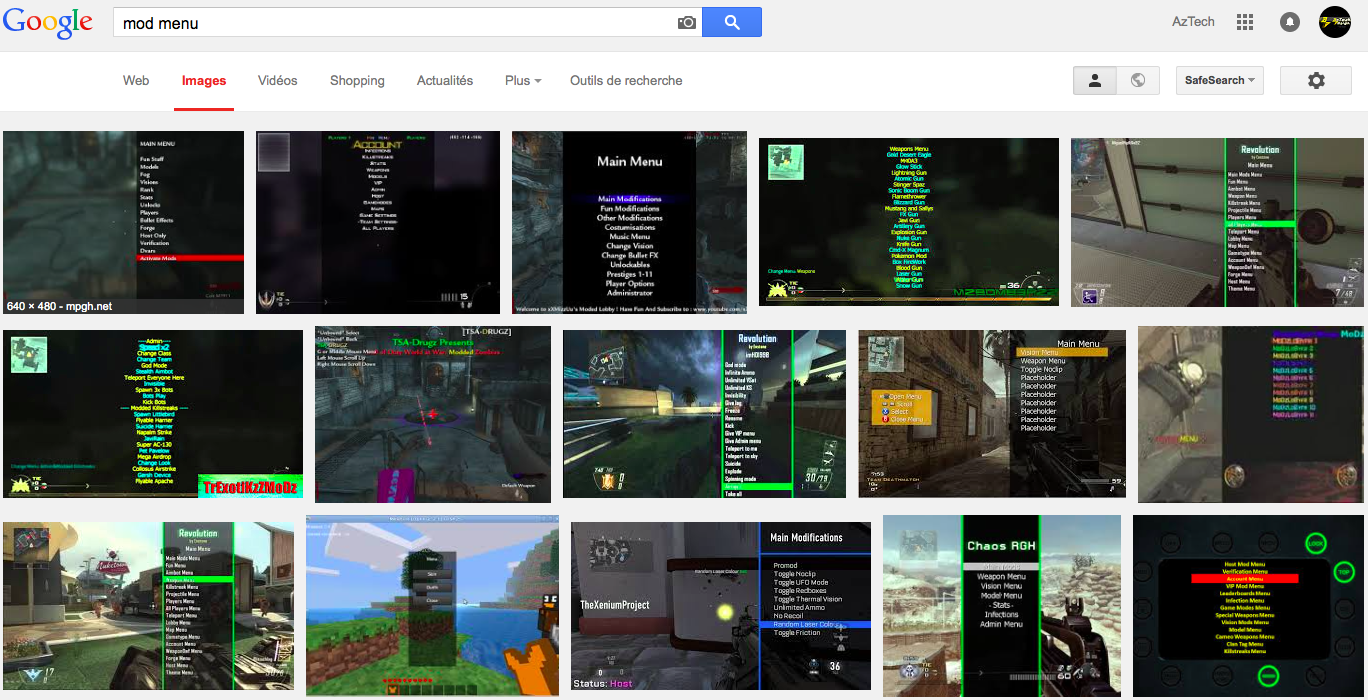Click the blue magnifier search button
1368x700 pixels.
tap(732, 22)
